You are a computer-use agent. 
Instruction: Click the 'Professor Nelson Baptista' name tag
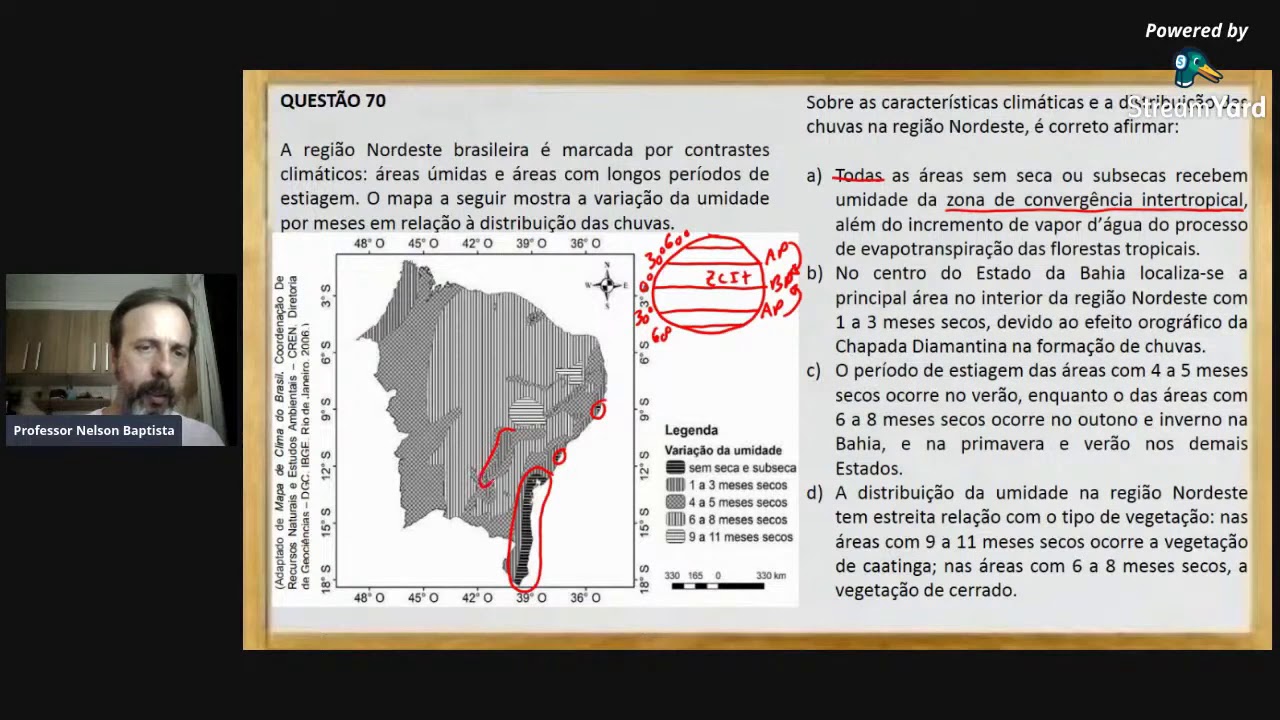click(94, 430)
